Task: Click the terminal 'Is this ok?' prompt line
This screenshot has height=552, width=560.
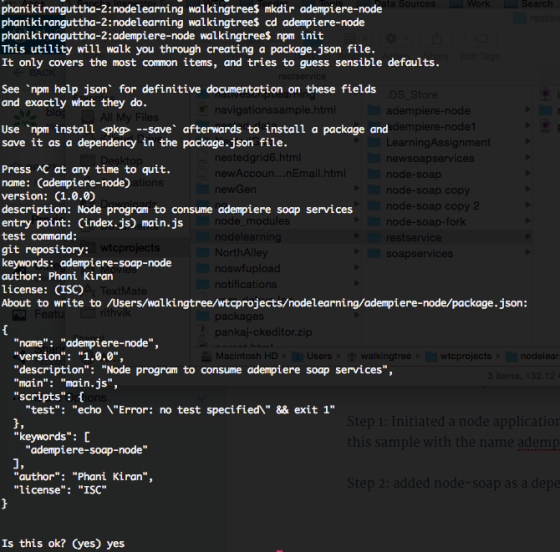Action: pos(63,543)
